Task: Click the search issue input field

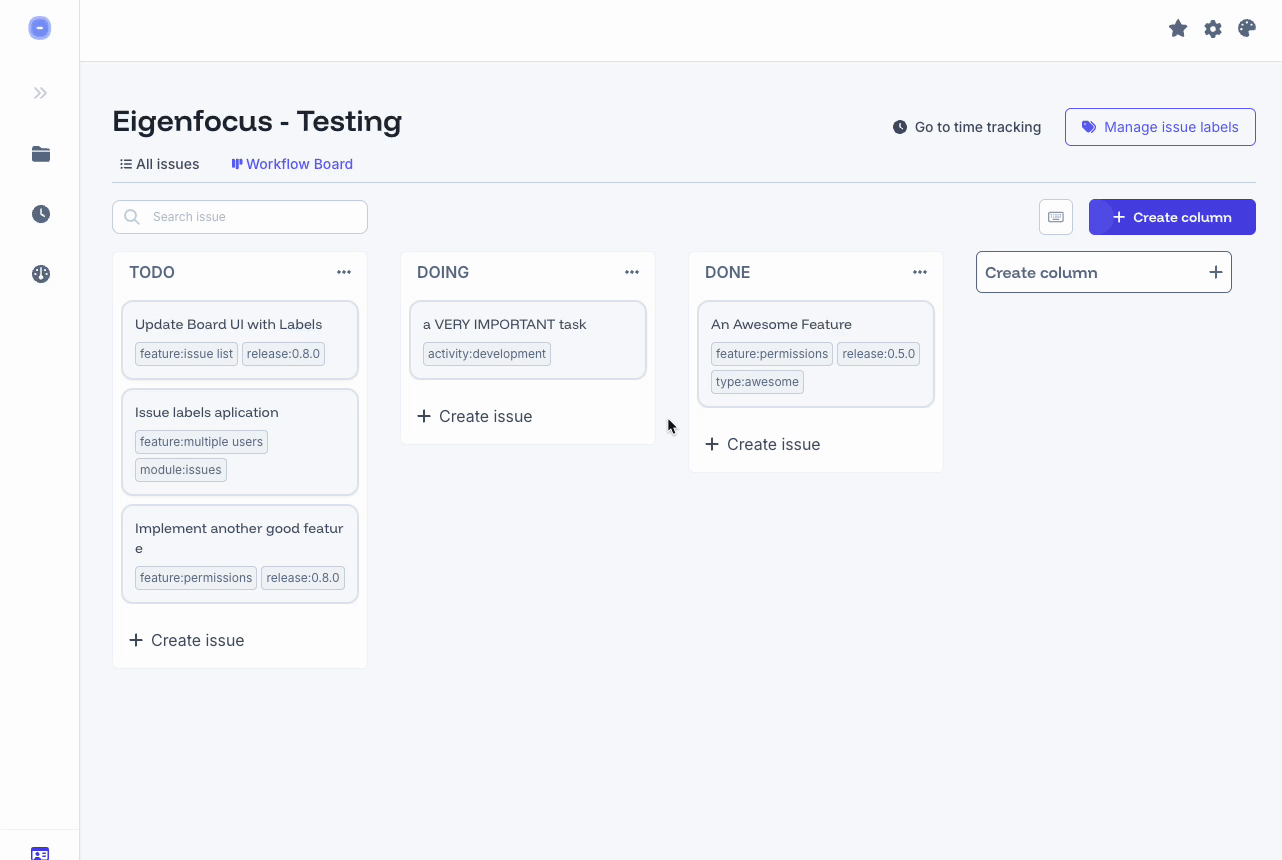Action: coord(240,216)
